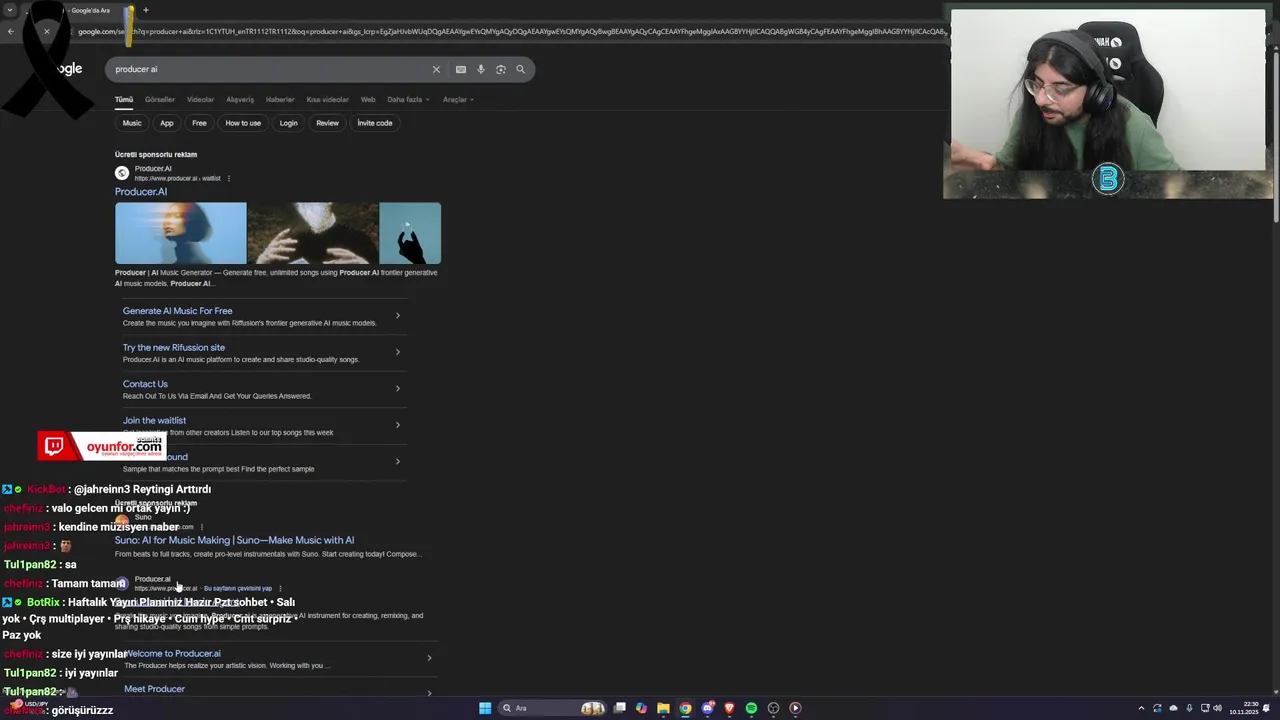Expand the Araçlar tools dropdown

pos(458,99)
